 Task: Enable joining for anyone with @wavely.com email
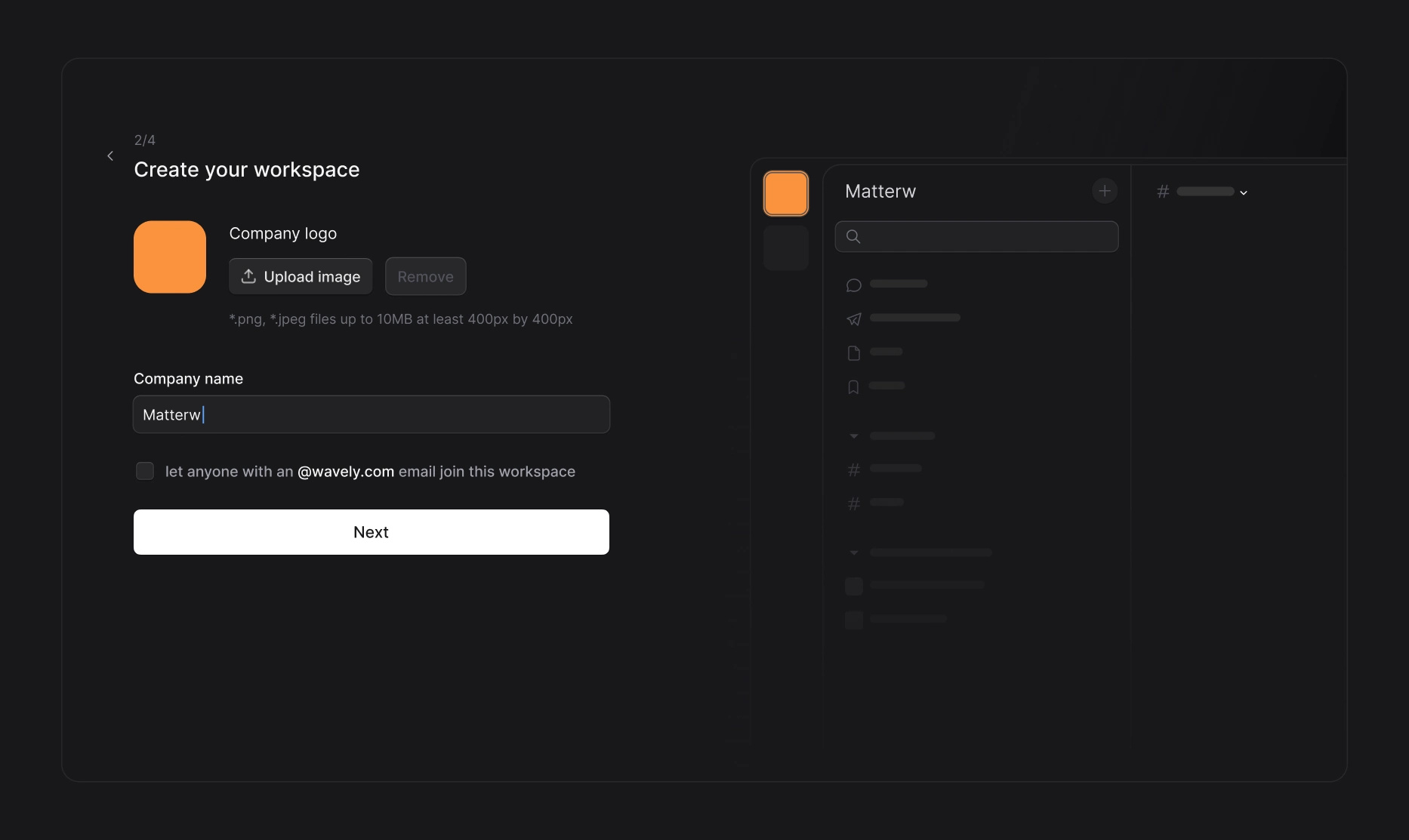point(145,470)
